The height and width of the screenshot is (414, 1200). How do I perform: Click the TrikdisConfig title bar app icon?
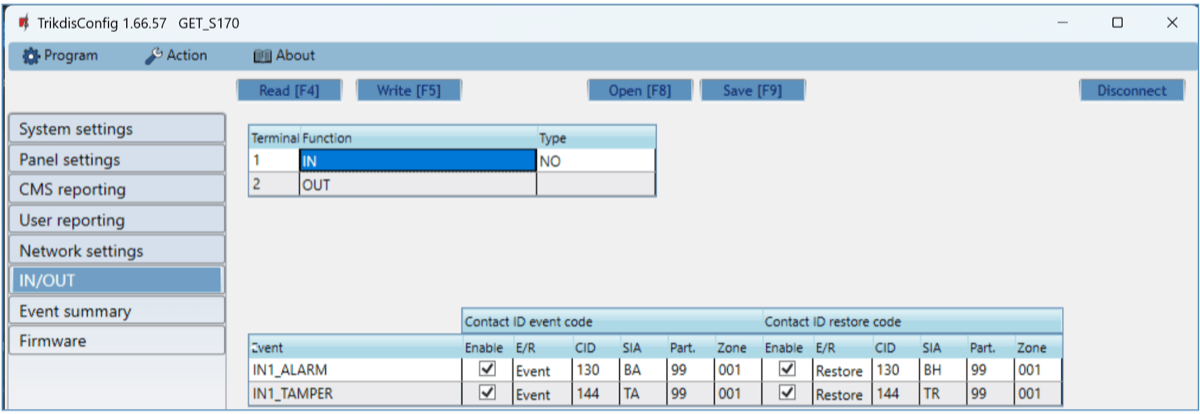pyautogui.click(x=24, y=22)
